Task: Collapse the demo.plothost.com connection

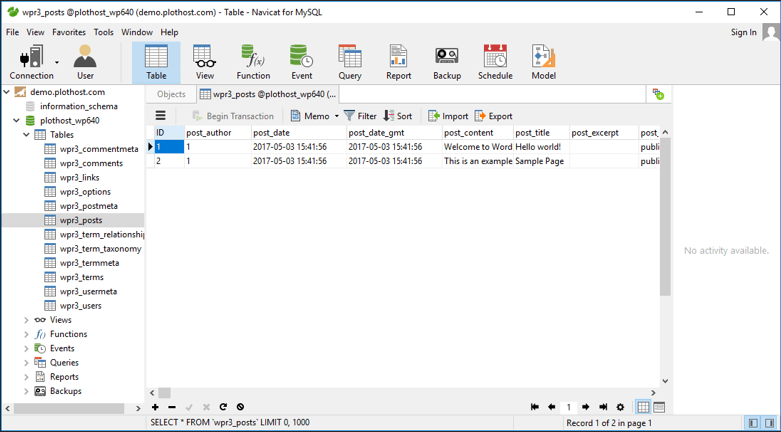Action: coord(6,92)
